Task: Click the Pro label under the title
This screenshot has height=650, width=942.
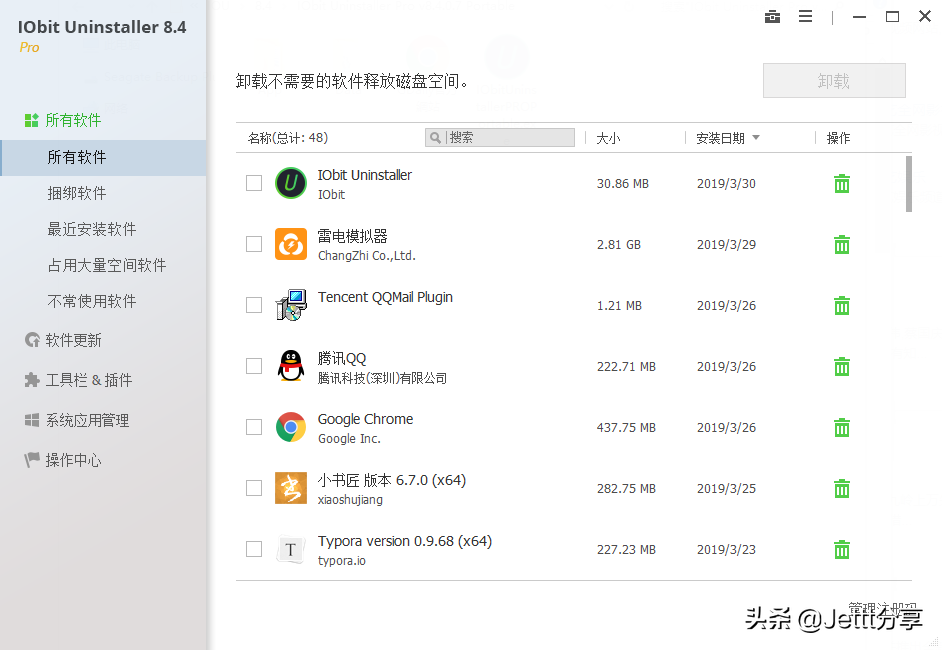Action: tap(29, 47)
